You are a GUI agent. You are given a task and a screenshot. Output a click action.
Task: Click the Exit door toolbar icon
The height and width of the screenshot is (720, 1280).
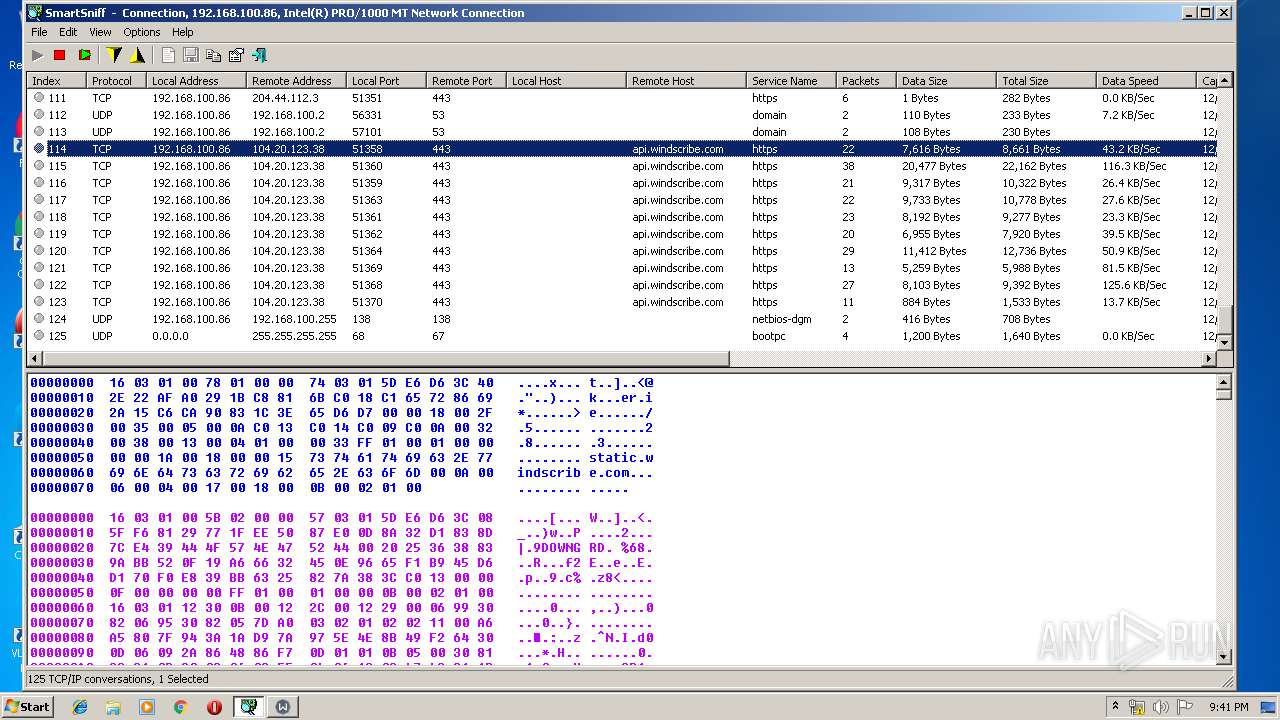pyautogui.click(x=259, y=55)
